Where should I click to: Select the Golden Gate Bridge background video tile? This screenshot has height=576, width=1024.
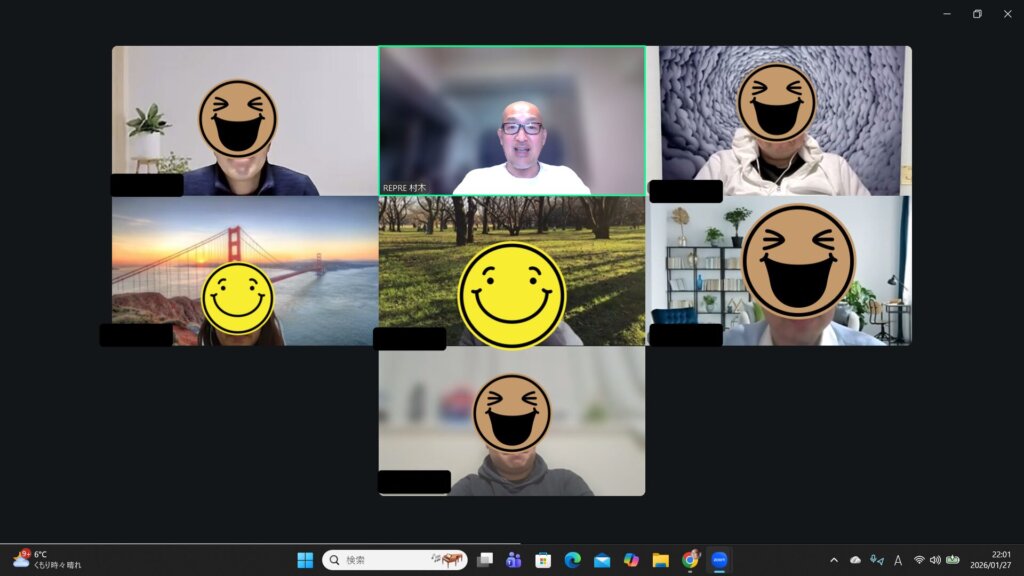[245, 270]
